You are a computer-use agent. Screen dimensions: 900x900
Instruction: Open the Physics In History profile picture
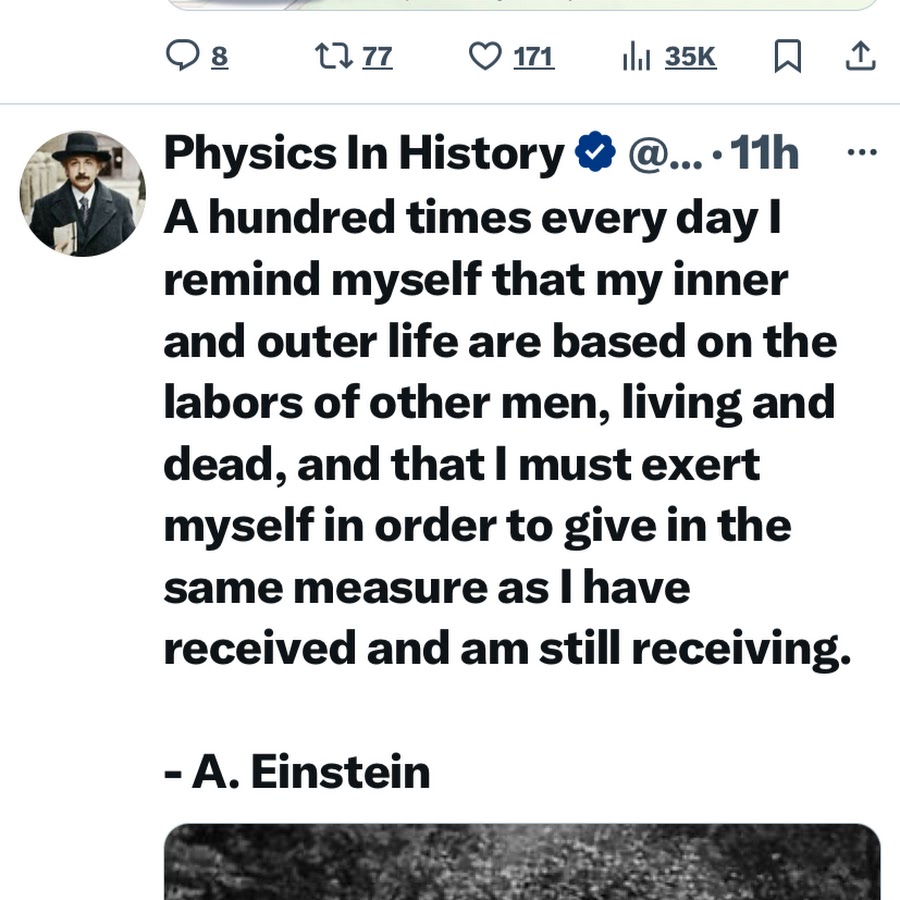[x=83, y=193]
